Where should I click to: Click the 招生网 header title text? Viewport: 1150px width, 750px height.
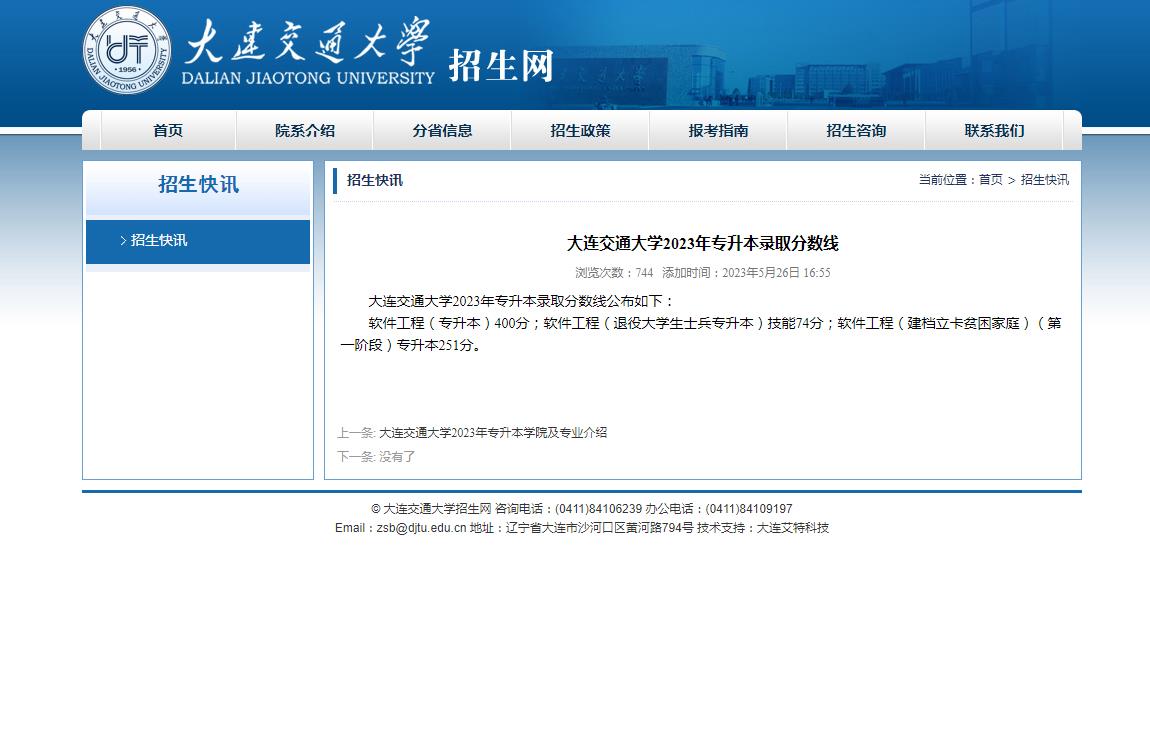coord(501,66)
